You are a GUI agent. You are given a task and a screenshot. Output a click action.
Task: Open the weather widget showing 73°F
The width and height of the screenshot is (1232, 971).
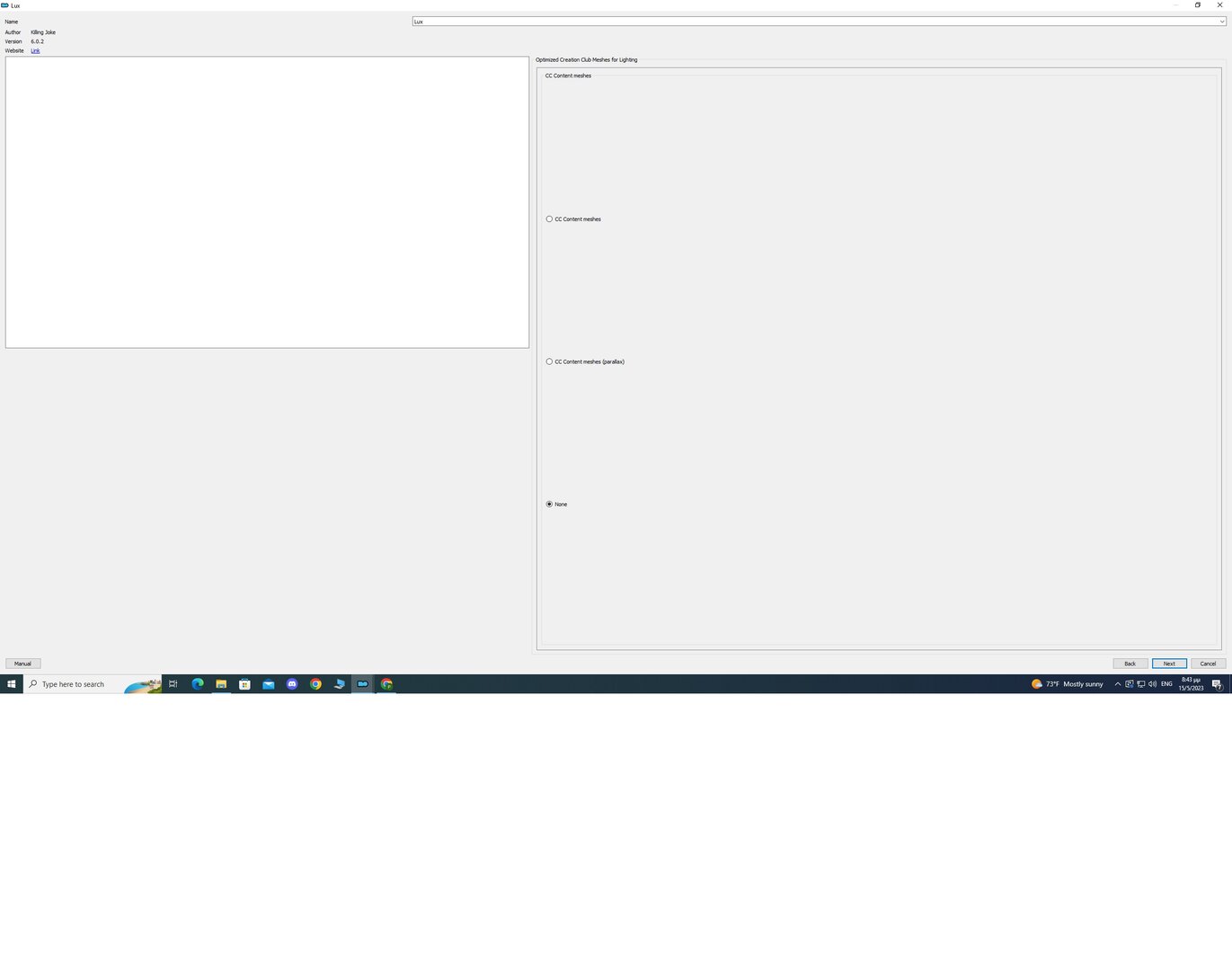pyautogui.click(x=1067, y=684)
